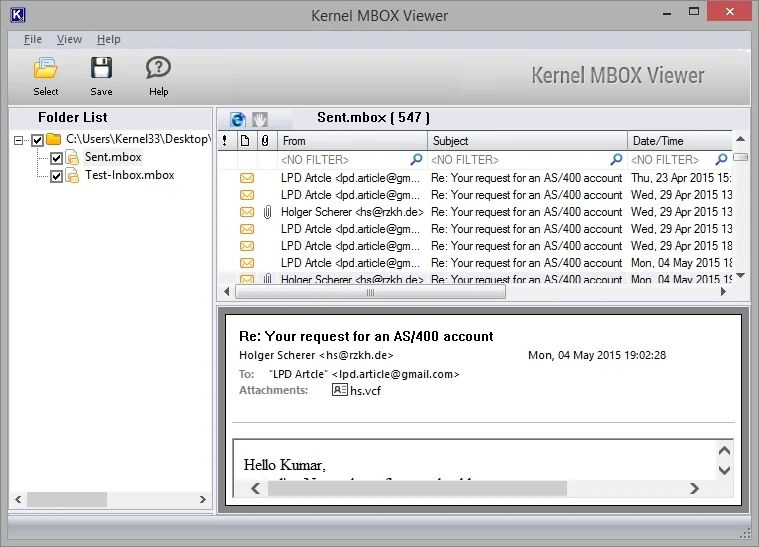Minimize the Kernel MBOX Viewer window
Image resolution: width=759 pixels, height=547 pixels.
[x=667, y=12]
